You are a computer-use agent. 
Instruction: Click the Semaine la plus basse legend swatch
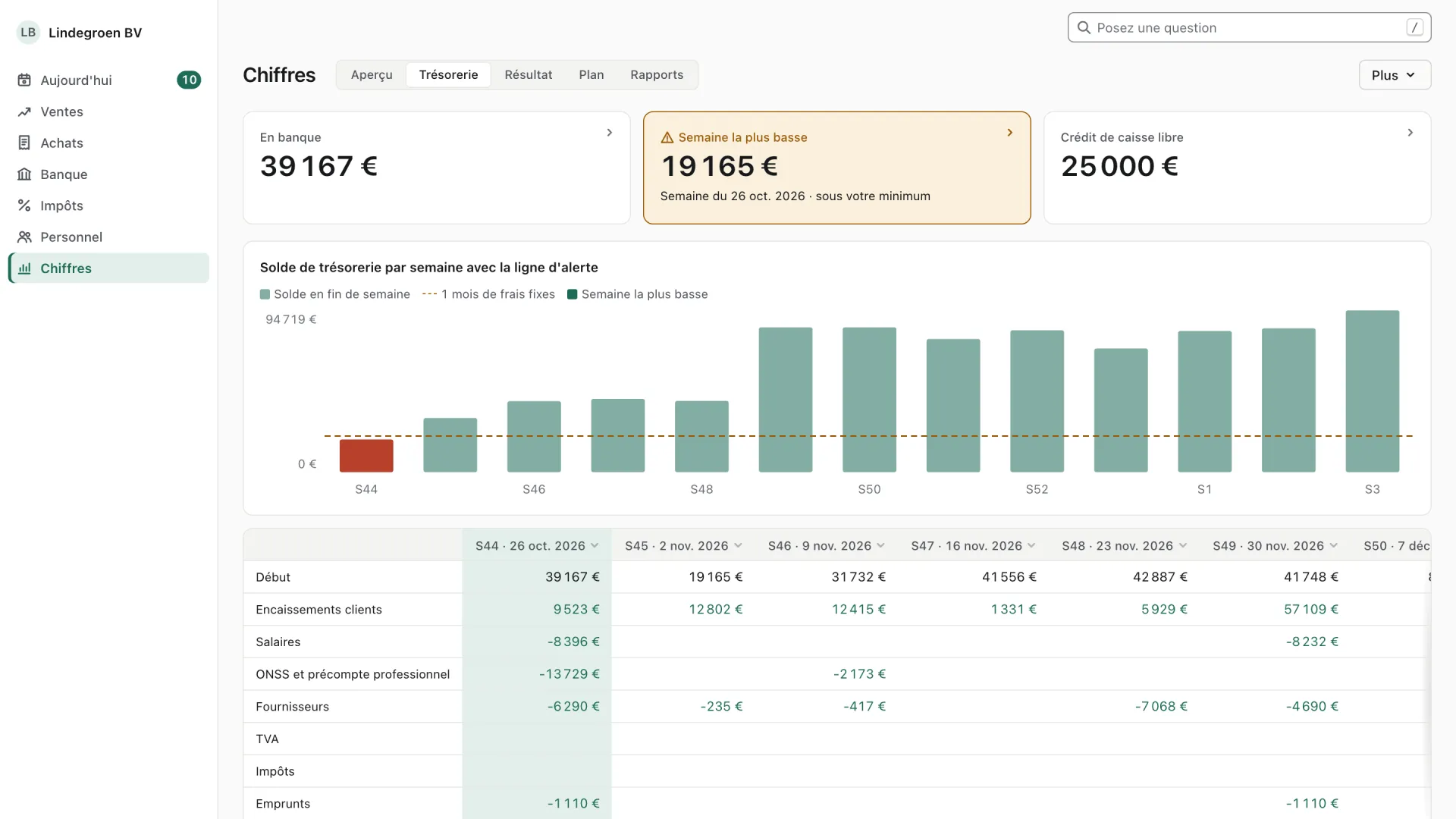tap(573, 294)
